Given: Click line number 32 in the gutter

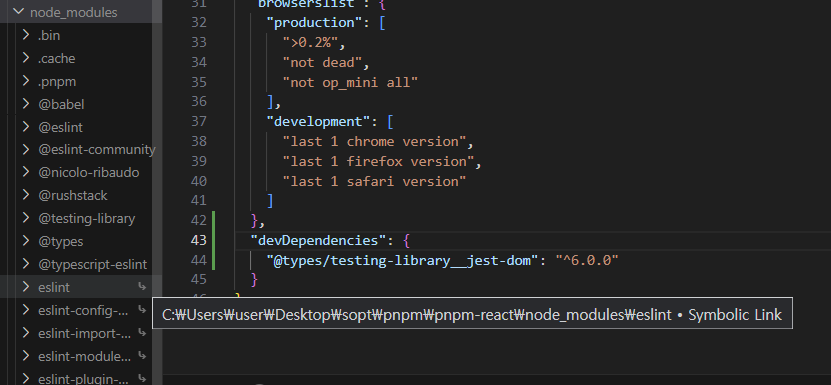Looking at the screenshot, I should (x=199, y=22).
